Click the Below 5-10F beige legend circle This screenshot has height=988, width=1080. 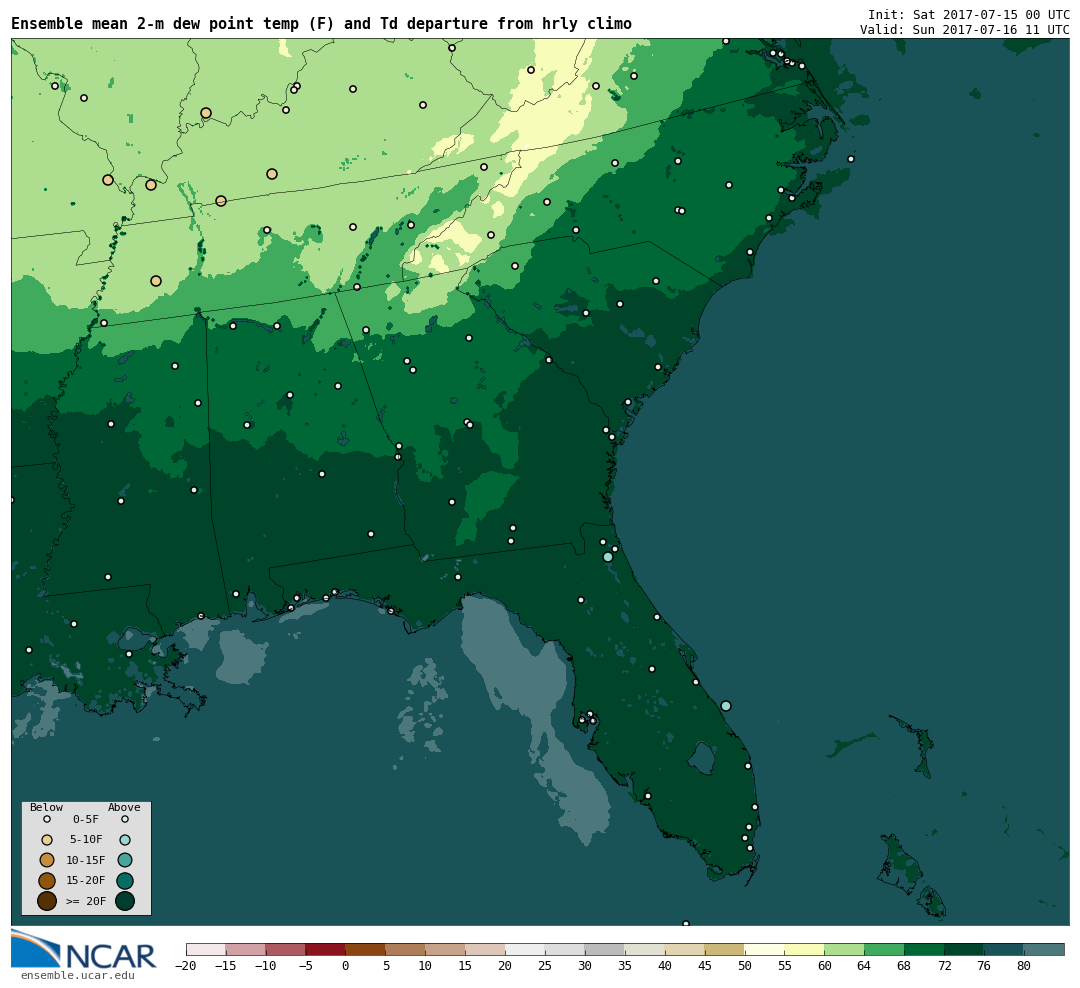47,840
